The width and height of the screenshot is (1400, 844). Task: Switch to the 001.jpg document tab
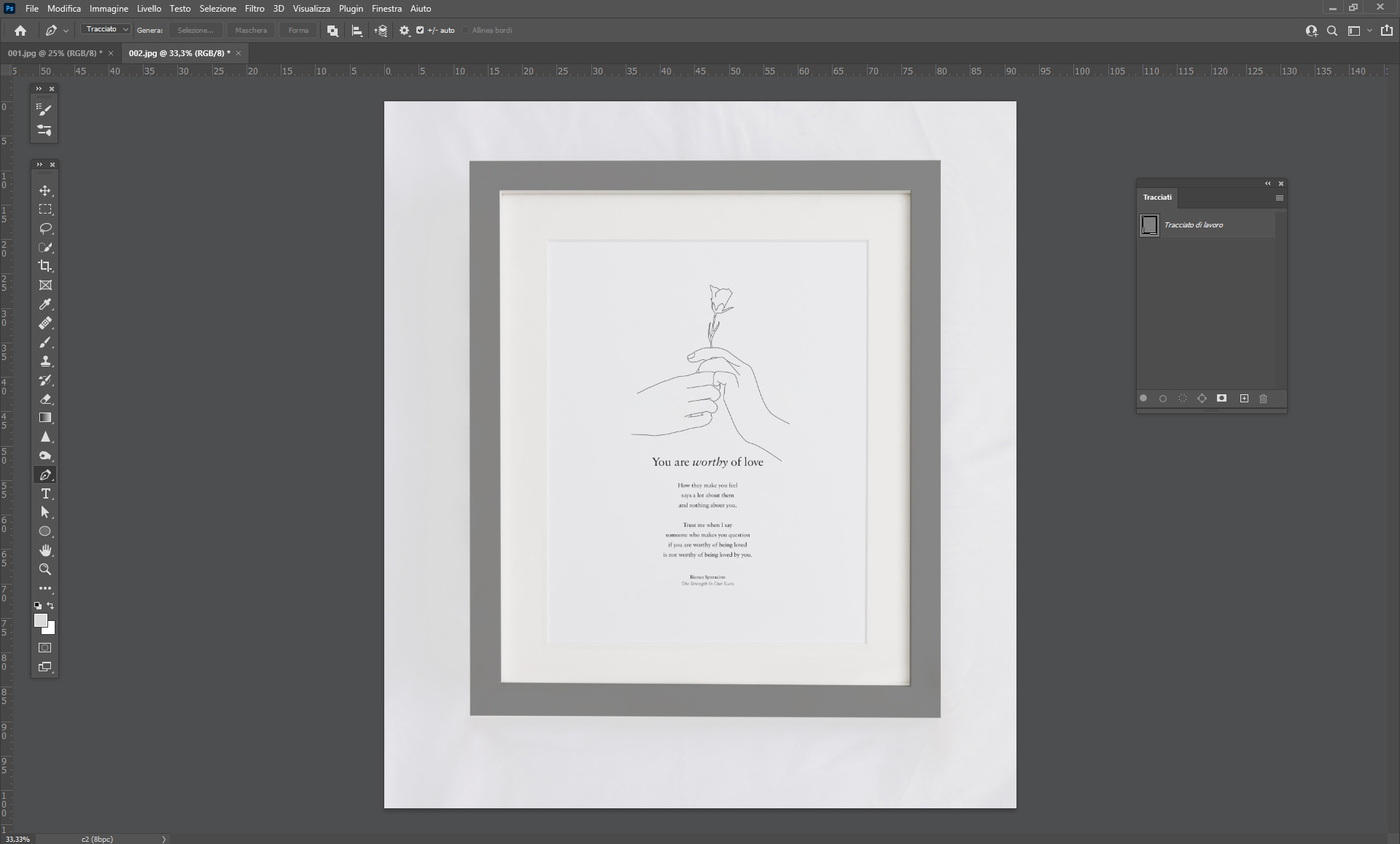click(x=55, y=53)
